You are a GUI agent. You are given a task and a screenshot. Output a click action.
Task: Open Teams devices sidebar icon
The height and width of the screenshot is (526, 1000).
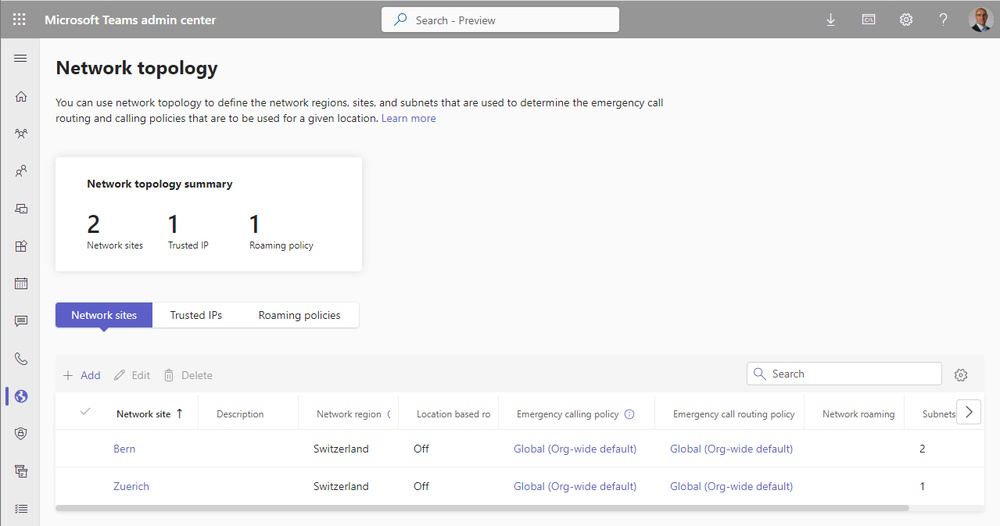(x=21, y=208)
